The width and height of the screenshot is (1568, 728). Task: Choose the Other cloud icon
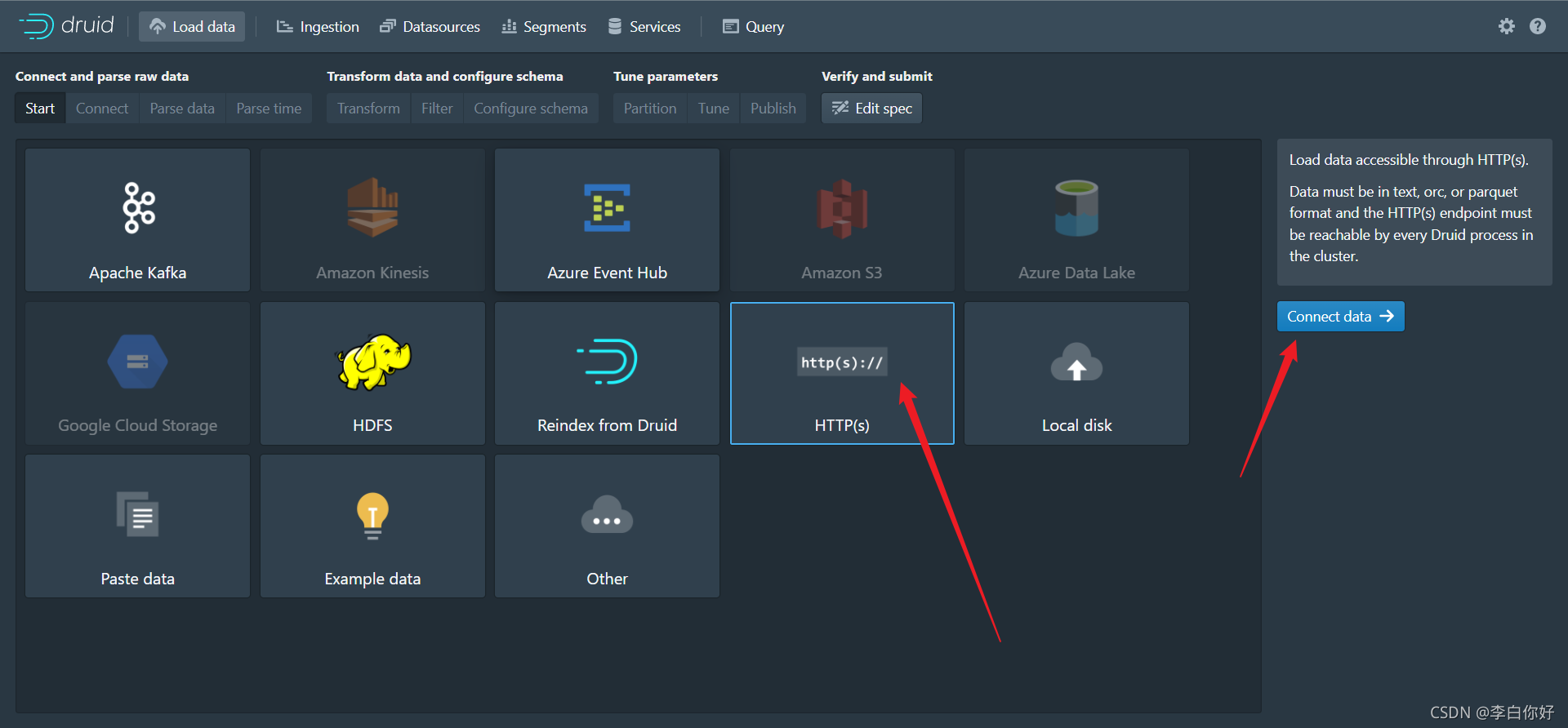tap(607, 515)
